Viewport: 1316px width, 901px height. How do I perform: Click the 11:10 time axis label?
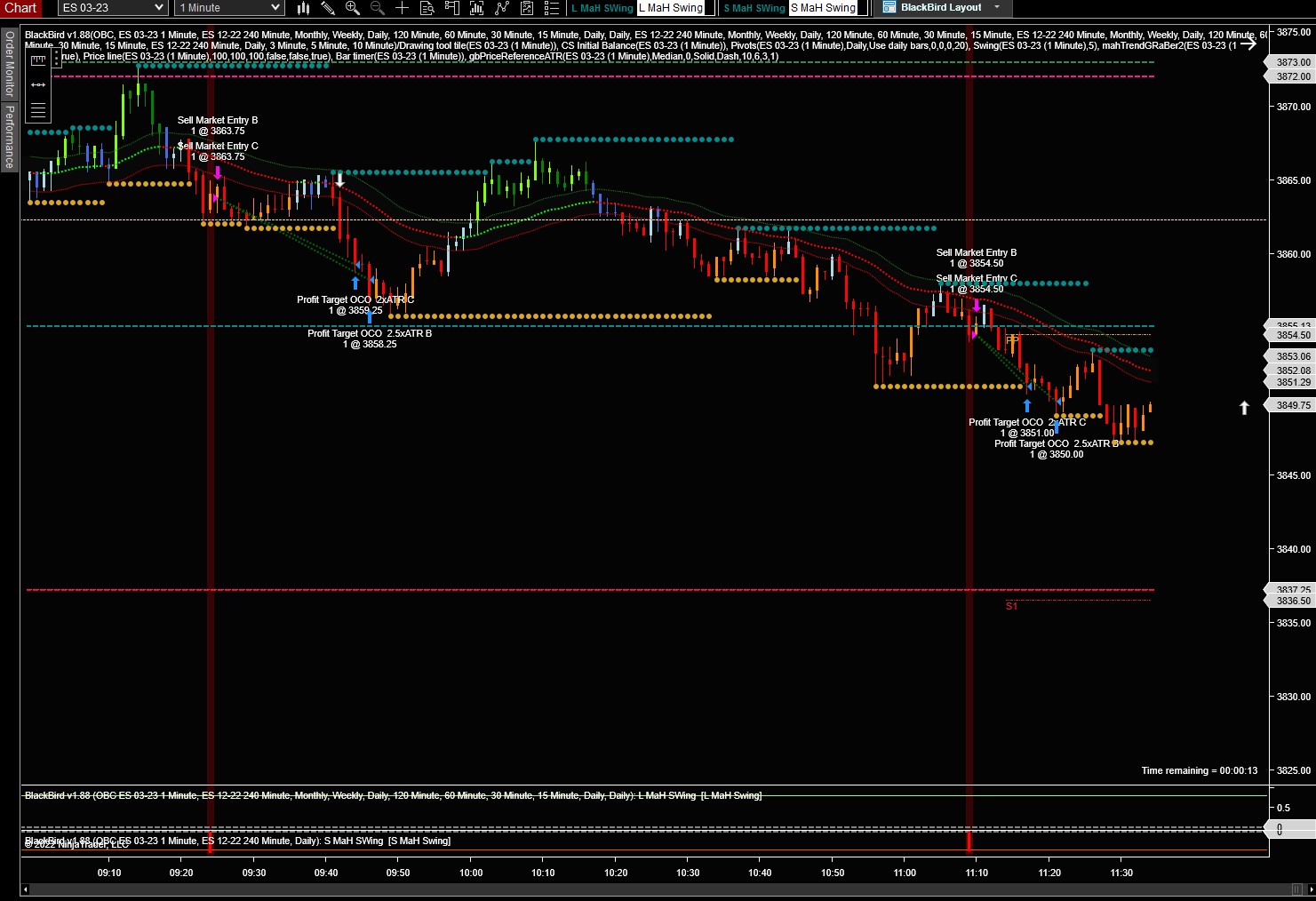pos(977,873)
